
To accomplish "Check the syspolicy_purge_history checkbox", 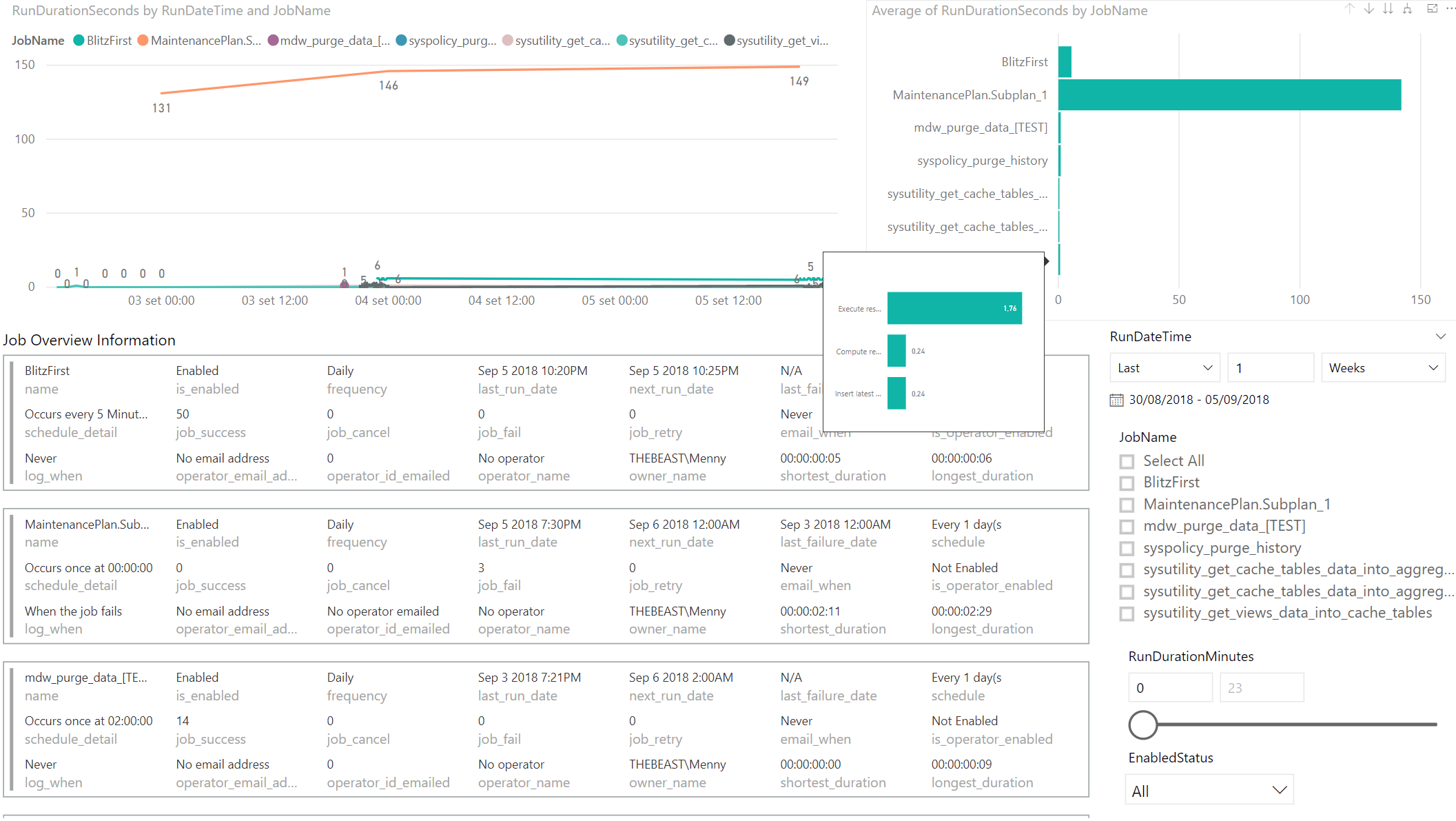I will coord(1127,548).
